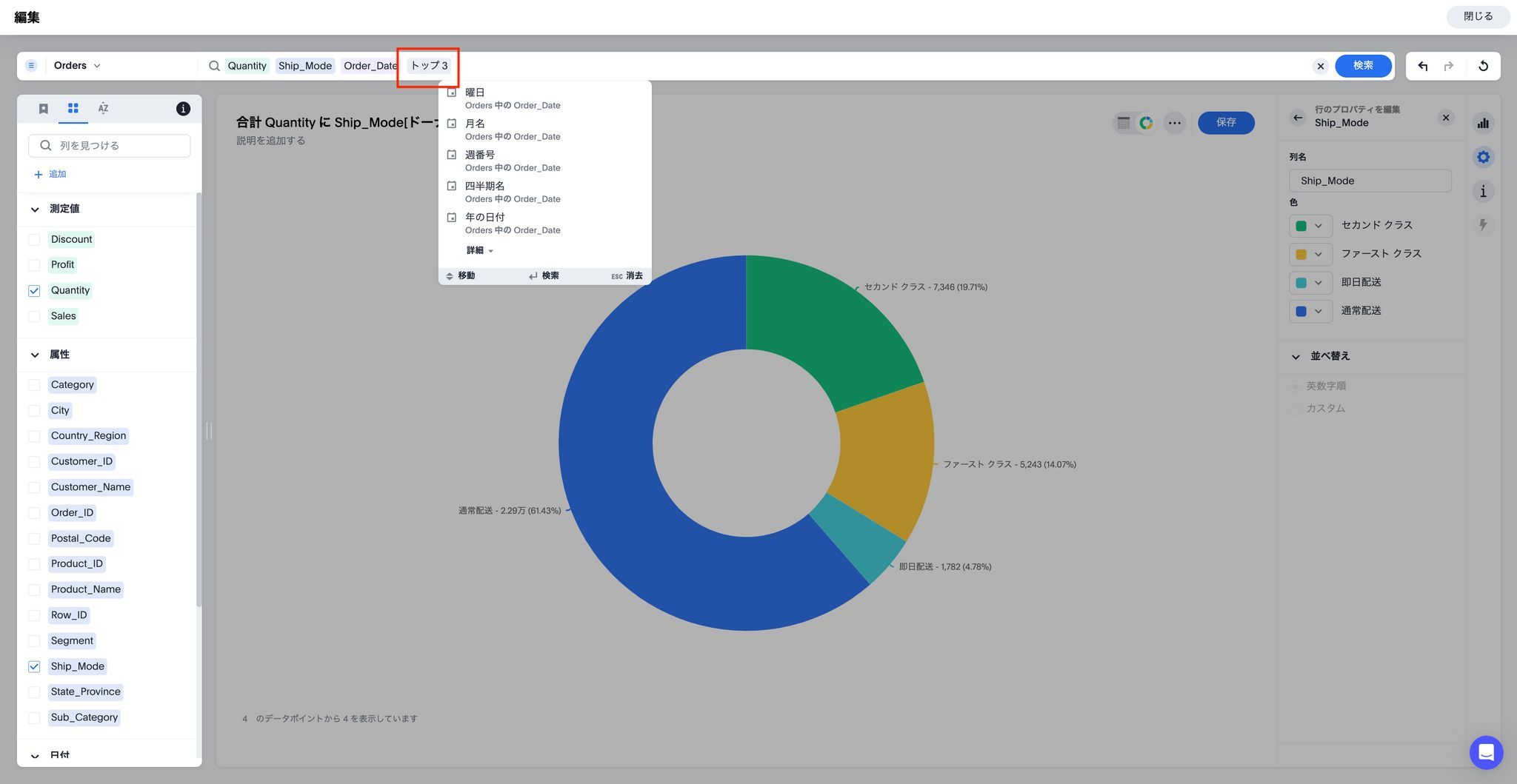1517x784 pixels.
Task: Uncheck the Ship_Mode checkbox
Action: 34,667
